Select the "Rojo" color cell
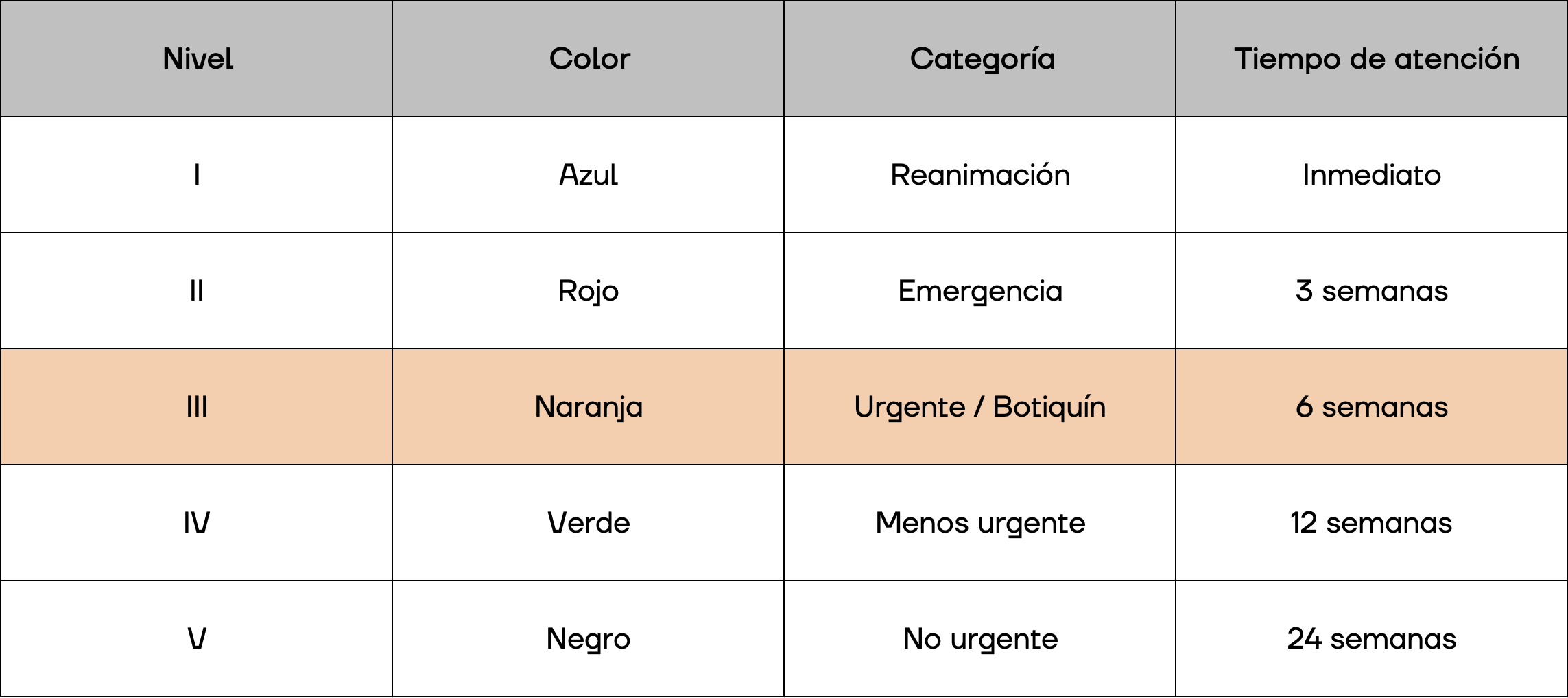Viewport: 1568px width, 698px height. point(589,291)
